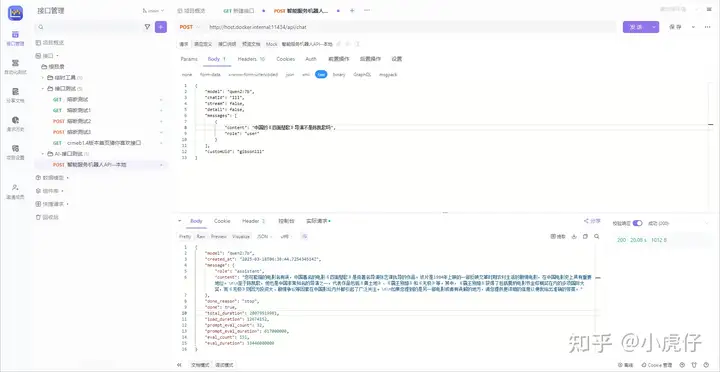720x372 pixels.
Task: Click the sidebar search input
Action: [88, 27]
